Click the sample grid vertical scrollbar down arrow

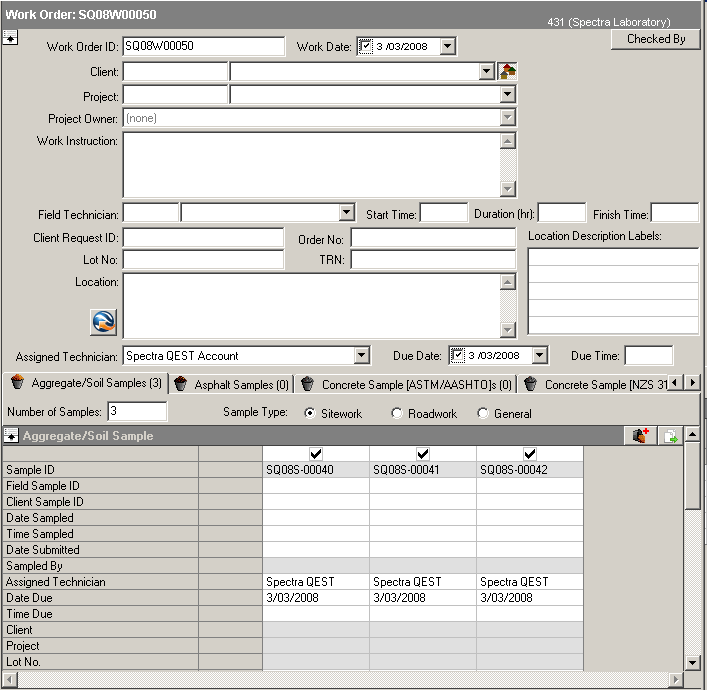pyautogui.click(x=691, y=662)
